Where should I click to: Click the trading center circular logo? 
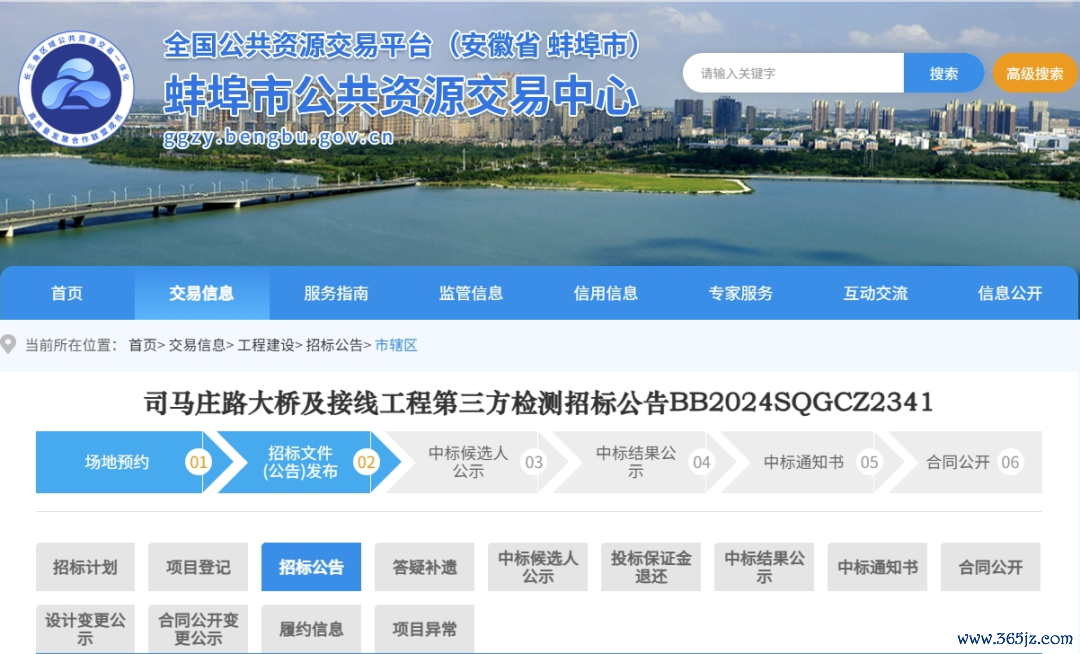point(76,88)
